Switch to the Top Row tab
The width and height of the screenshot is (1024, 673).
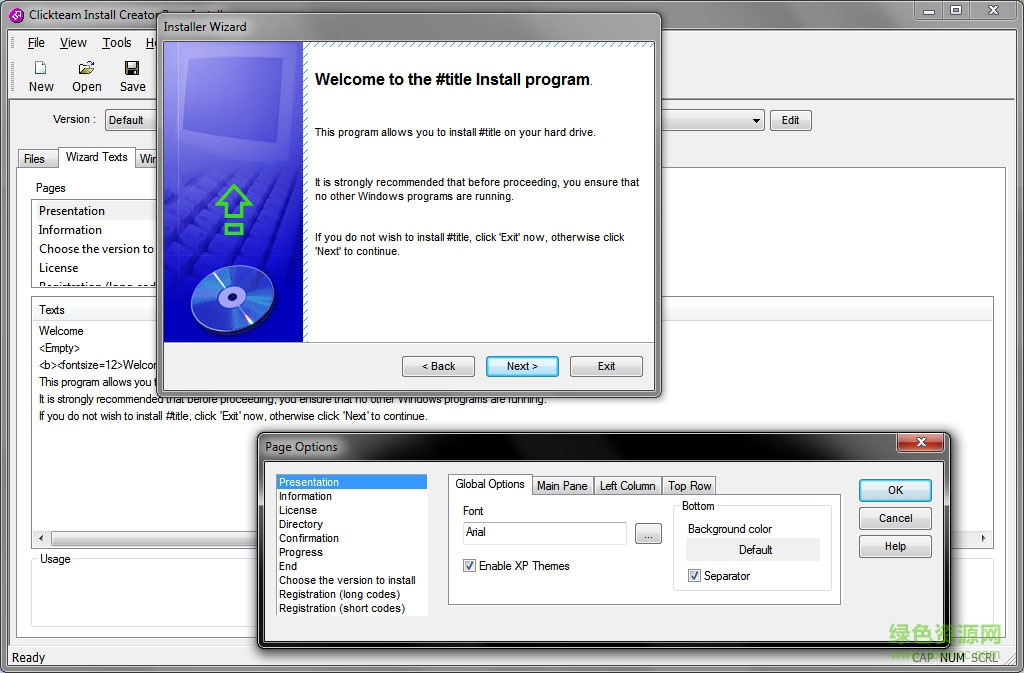point(690,486)
